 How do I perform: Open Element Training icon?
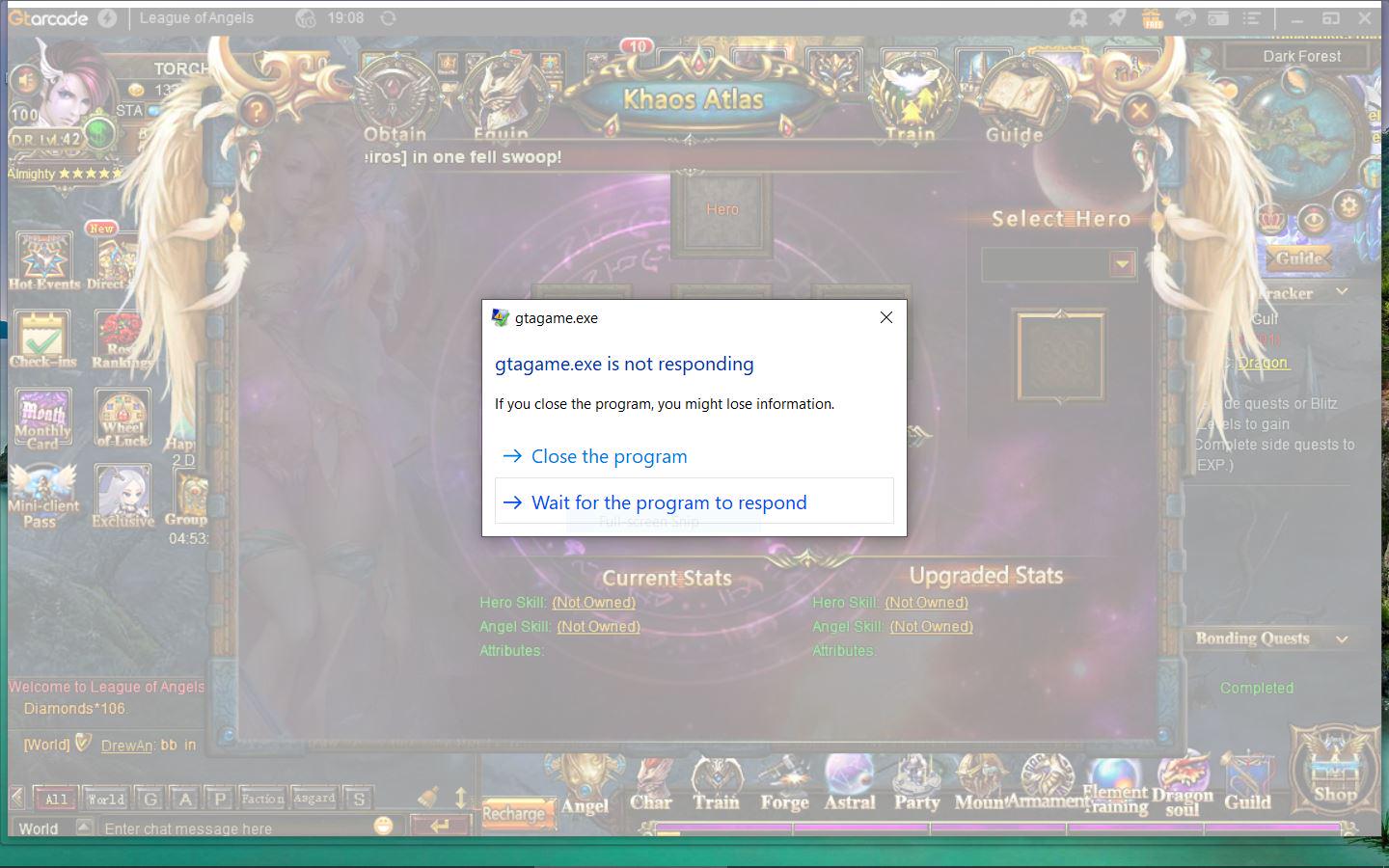click(1115, 786)
